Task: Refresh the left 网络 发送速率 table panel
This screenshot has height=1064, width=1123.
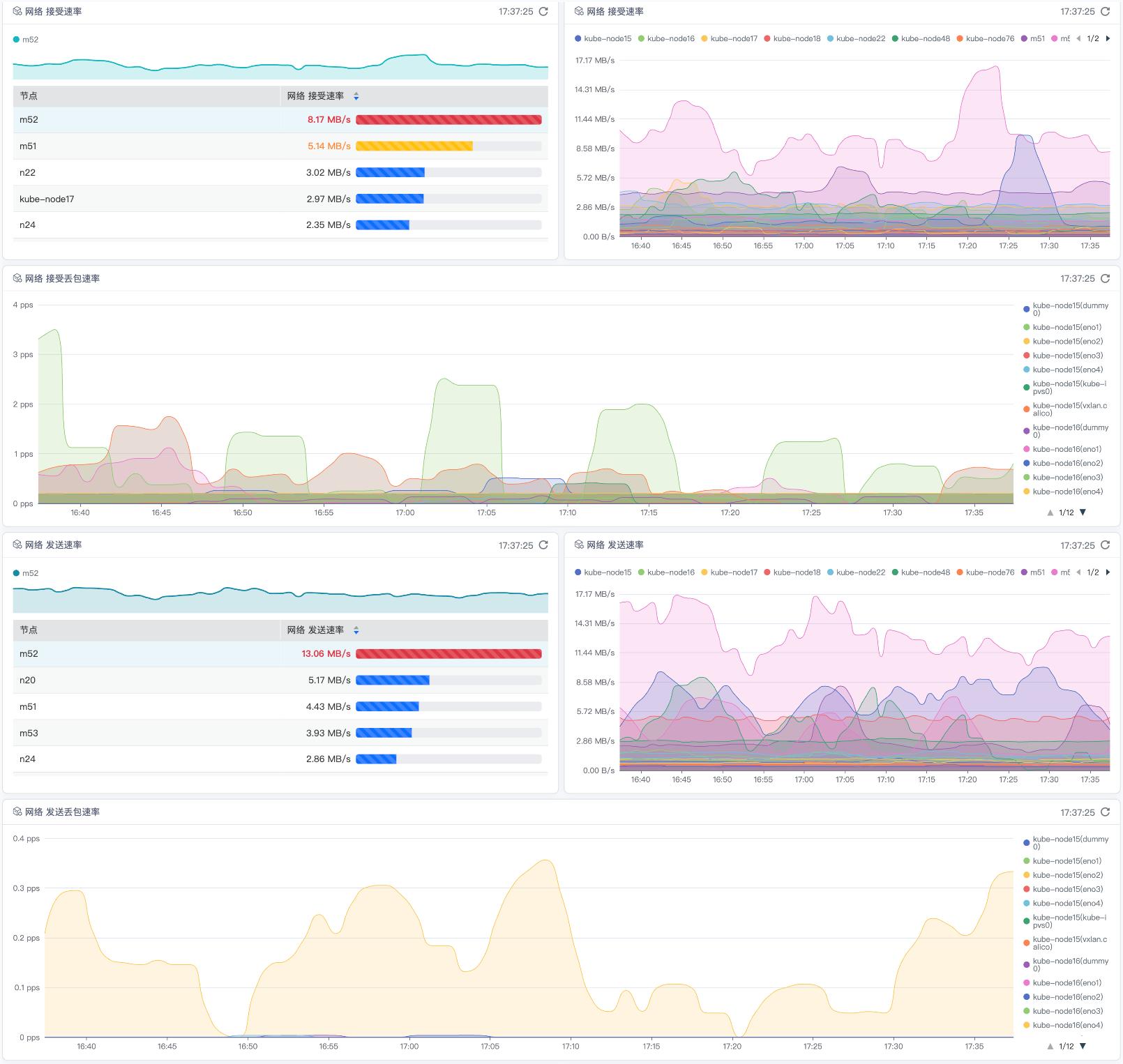Action: click(543, 545)
